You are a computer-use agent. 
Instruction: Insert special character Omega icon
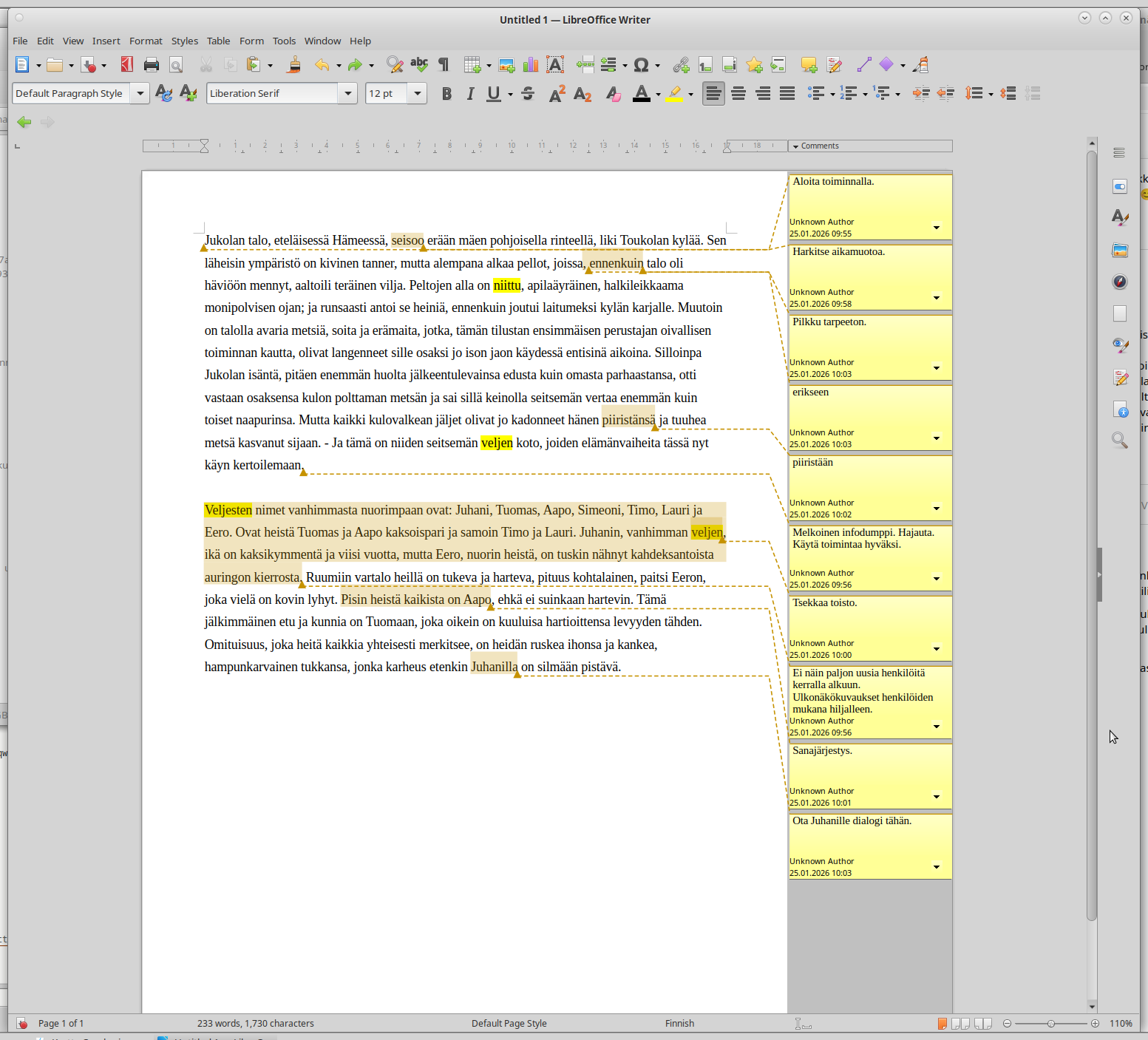coord(641,65)
